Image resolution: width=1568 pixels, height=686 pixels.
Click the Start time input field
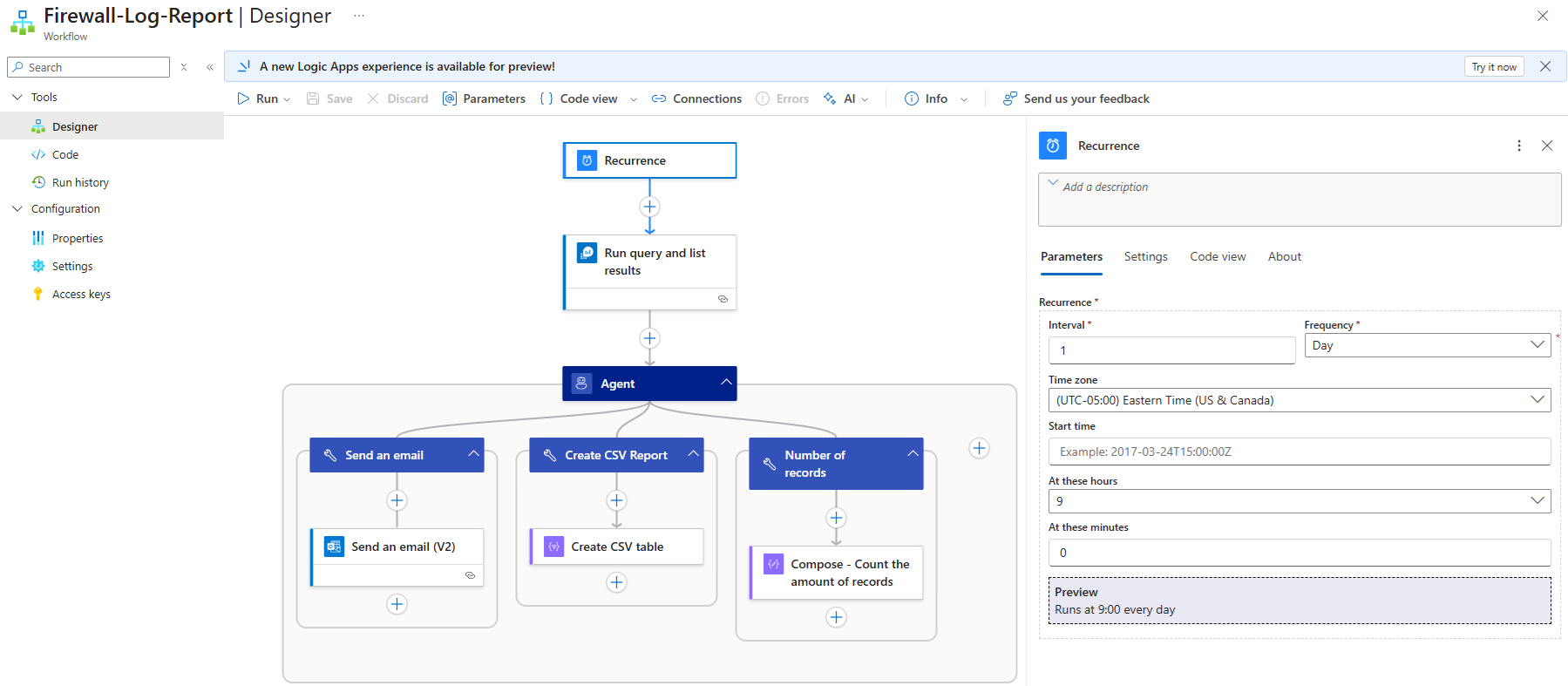pos(1299,452)
